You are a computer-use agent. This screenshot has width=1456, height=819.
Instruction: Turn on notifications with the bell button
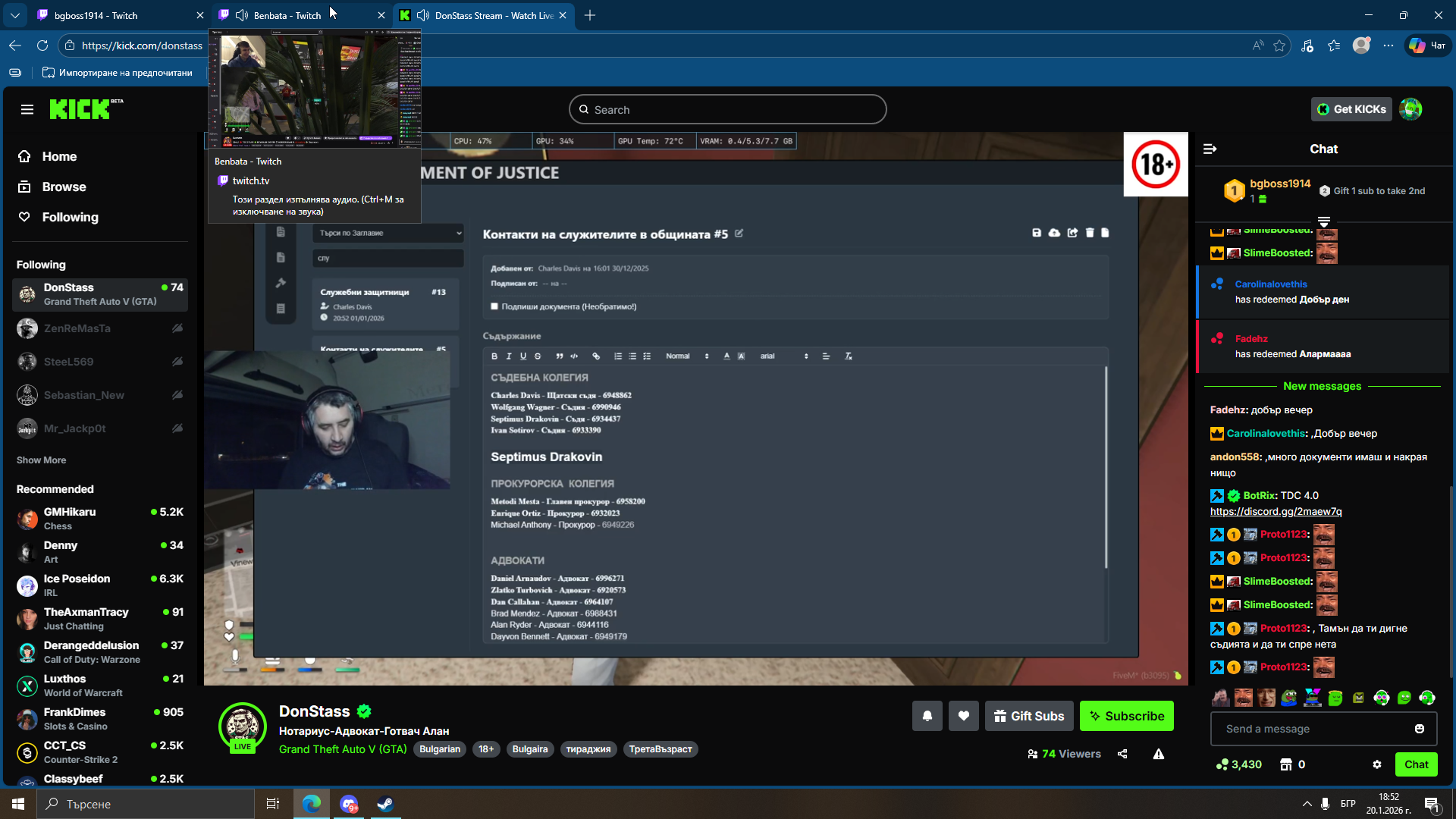pyautogui.click(x=927, y=716)
